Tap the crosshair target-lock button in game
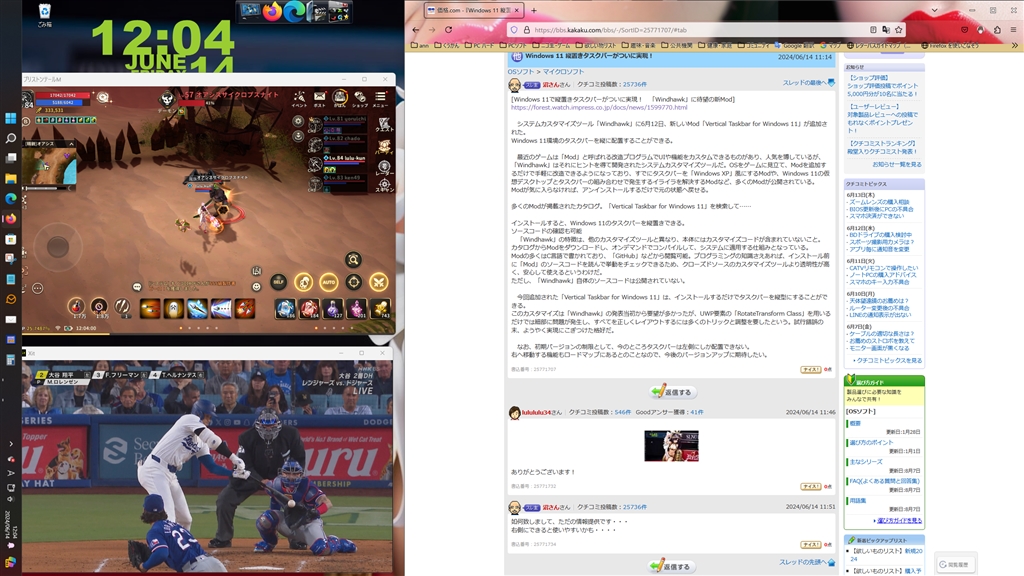This screenshot has height=576, width=1024. pyautogui.click(x=353, y=282)
